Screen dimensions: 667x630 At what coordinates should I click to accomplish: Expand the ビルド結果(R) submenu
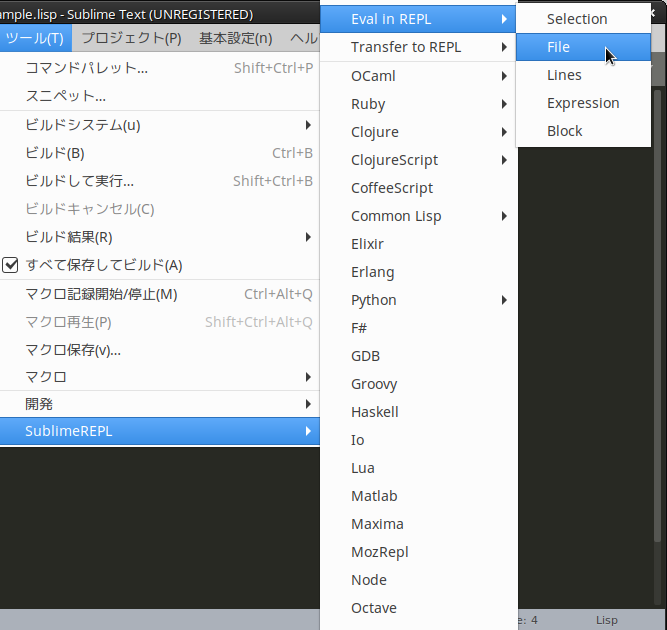click(160, 237)
